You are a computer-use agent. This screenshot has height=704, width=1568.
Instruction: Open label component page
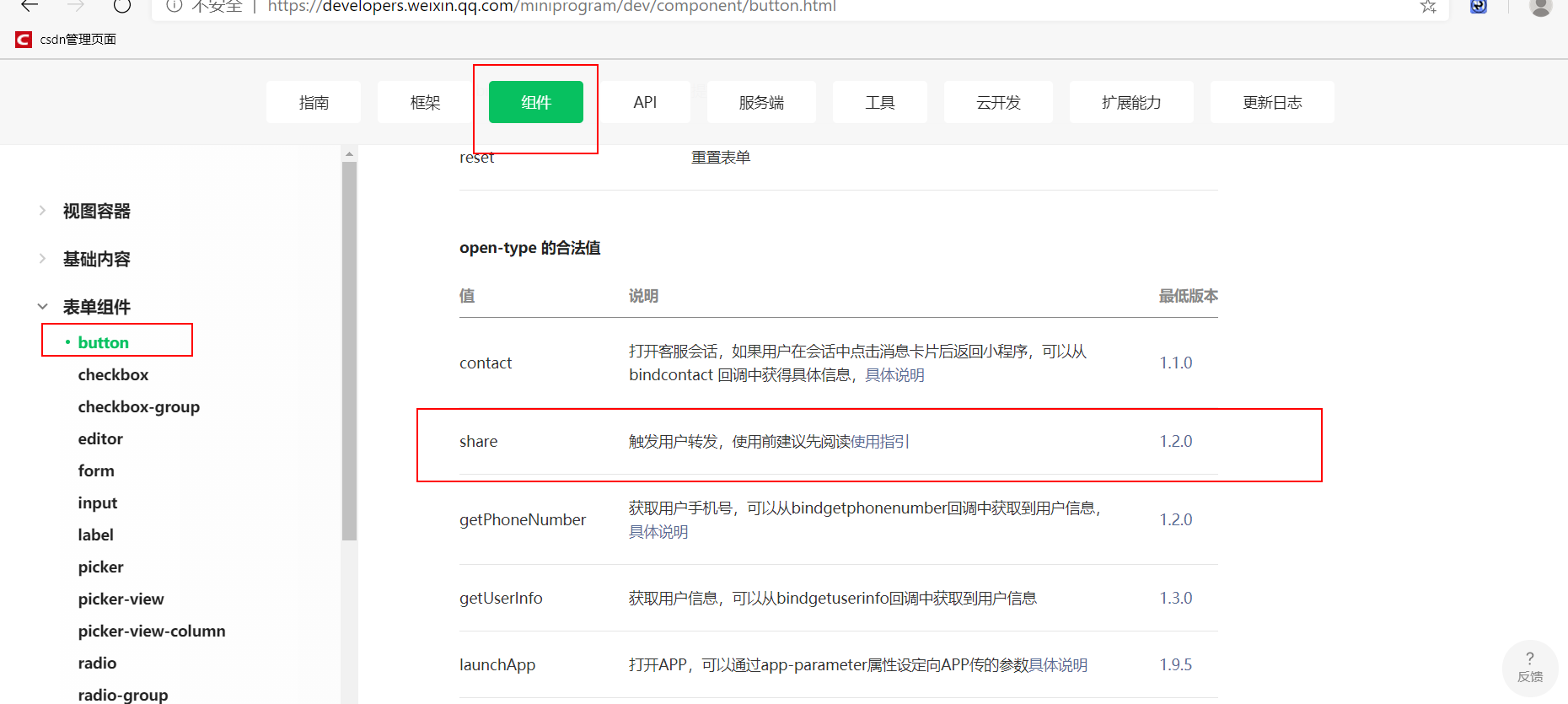(x=95, y=535)
